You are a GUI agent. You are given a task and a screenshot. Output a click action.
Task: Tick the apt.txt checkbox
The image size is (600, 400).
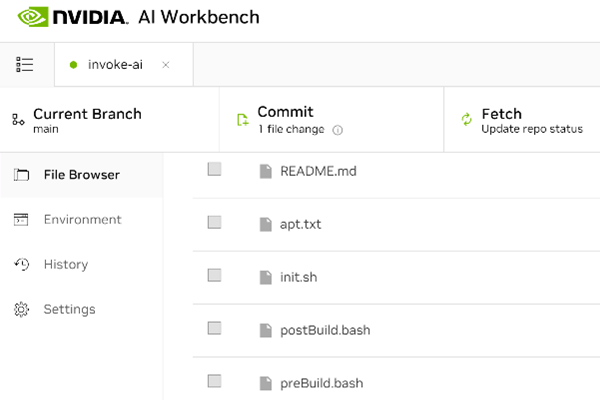(x=214, y=222)
